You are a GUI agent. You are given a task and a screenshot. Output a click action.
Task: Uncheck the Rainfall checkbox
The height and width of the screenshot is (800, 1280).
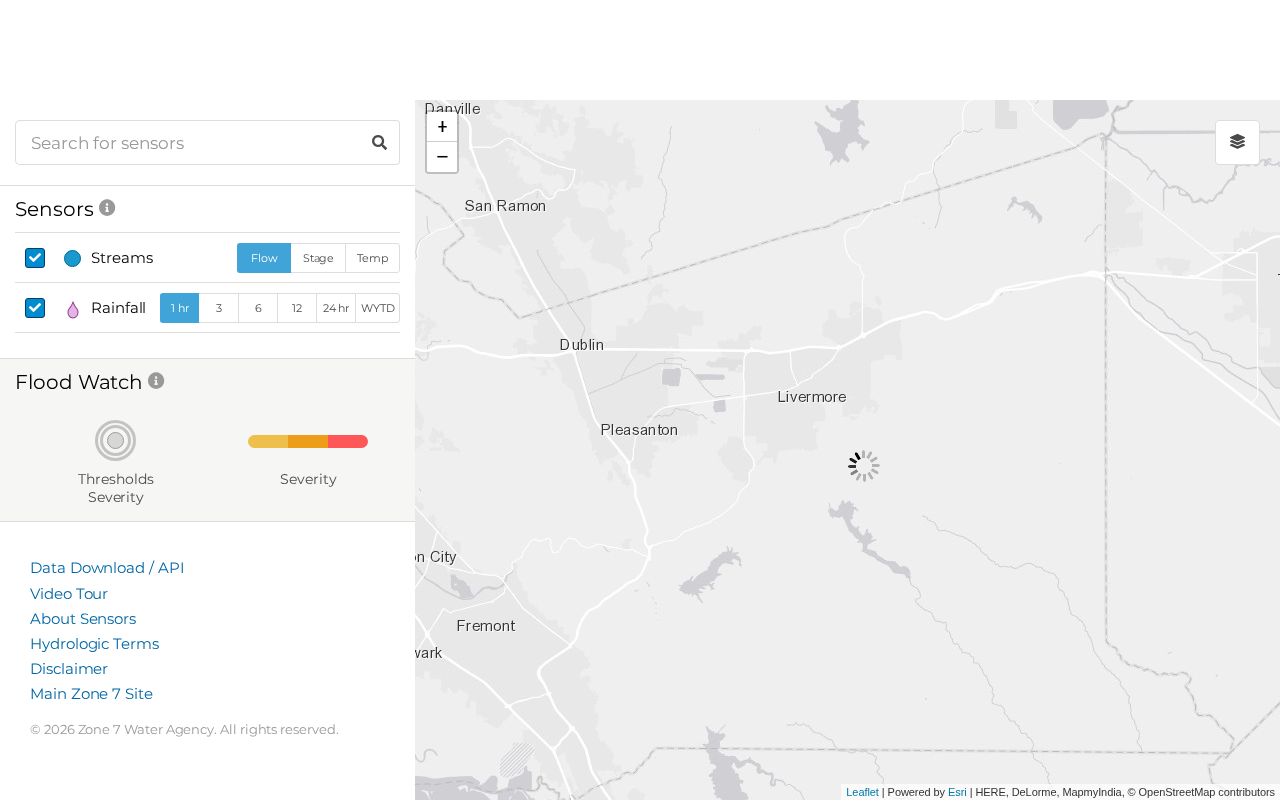(35, 308)
